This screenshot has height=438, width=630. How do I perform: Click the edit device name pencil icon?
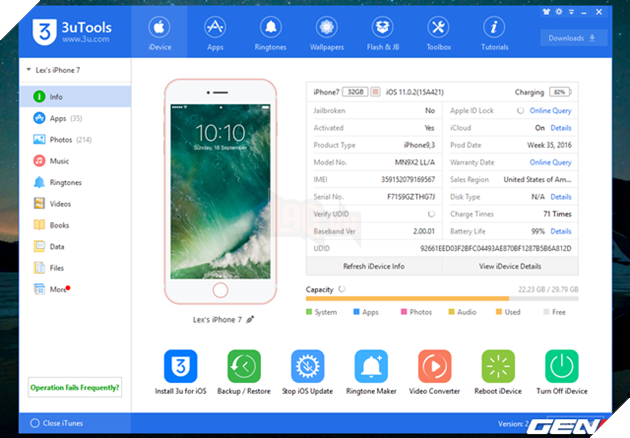coord(250,319)
